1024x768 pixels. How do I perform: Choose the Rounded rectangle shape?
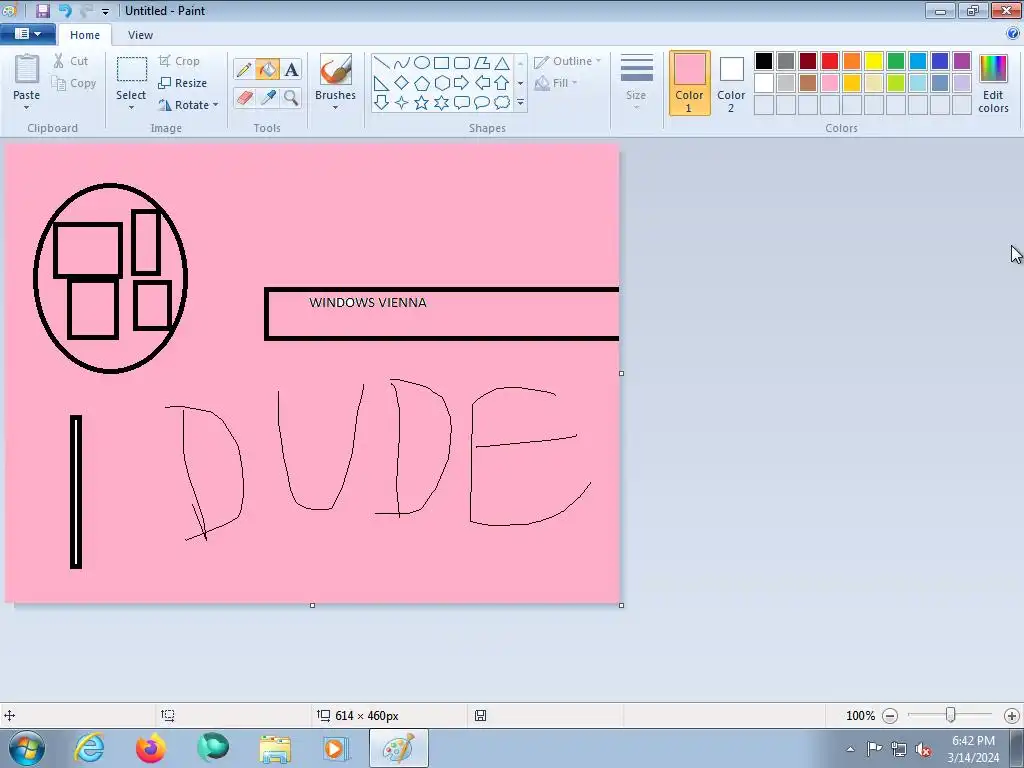tap(462, 63)
